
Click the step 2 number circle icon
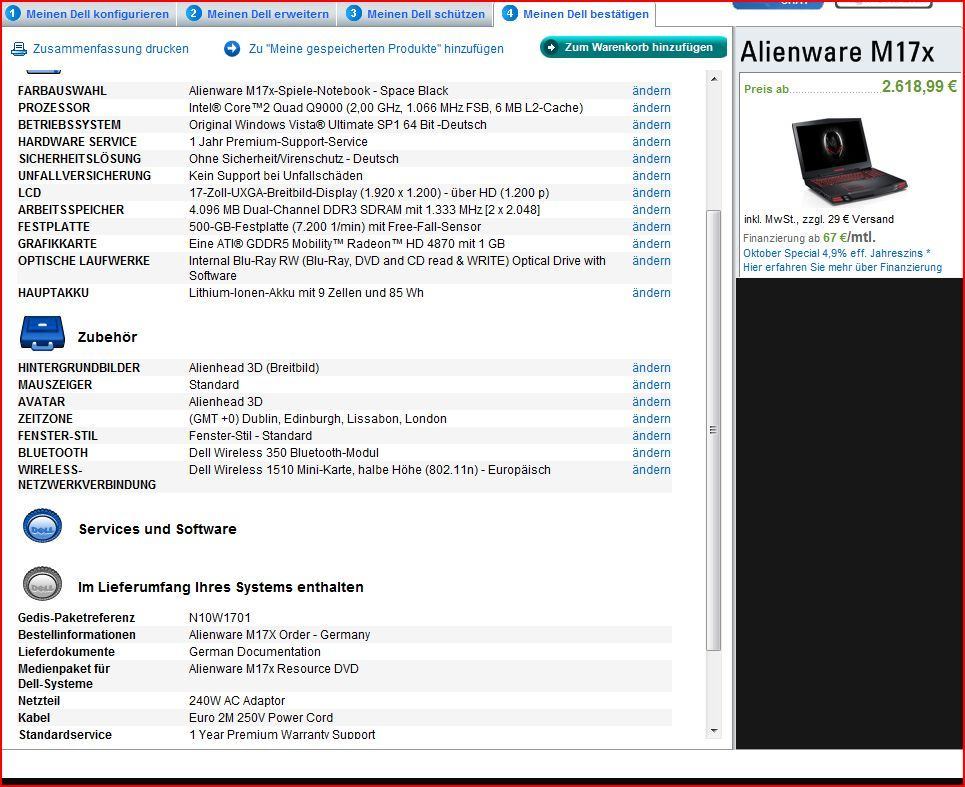(194, 12)
